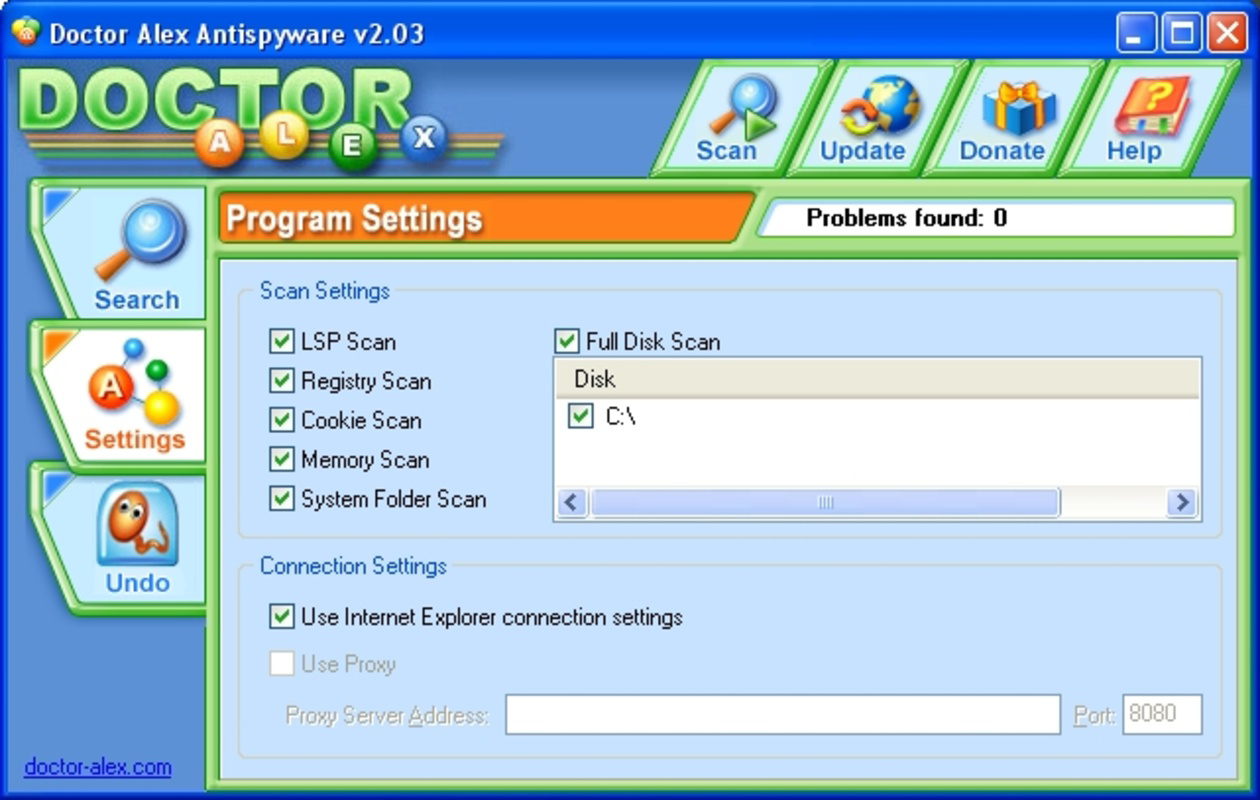The width and height of the screenshot is (1260, 800).
Task: Maximize the Doctor Alex Antispyware window
Action: click(x=1181, y=33)
